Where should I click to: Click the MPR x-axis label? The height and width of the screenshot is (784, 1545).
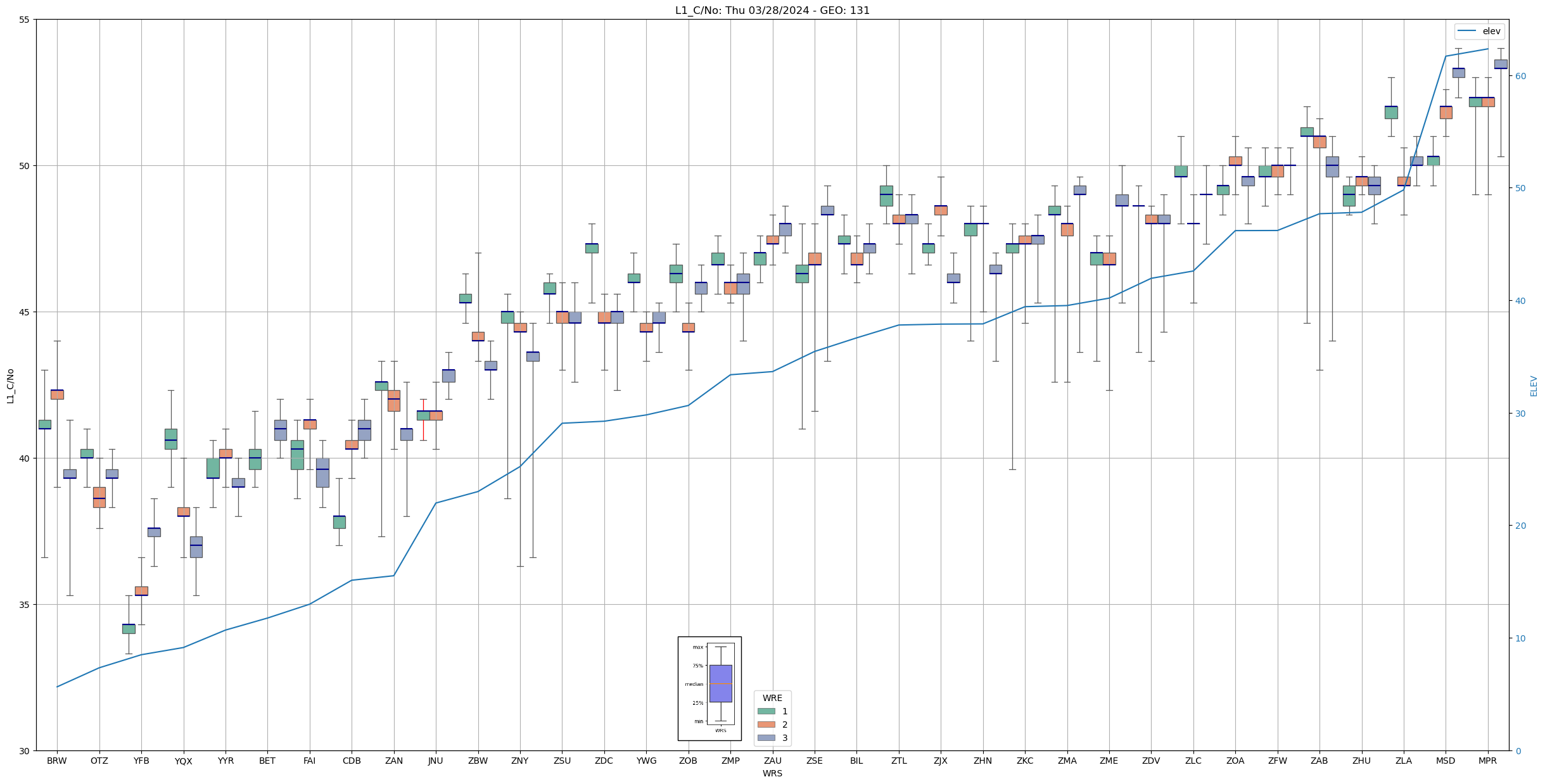pos(1488,761)
